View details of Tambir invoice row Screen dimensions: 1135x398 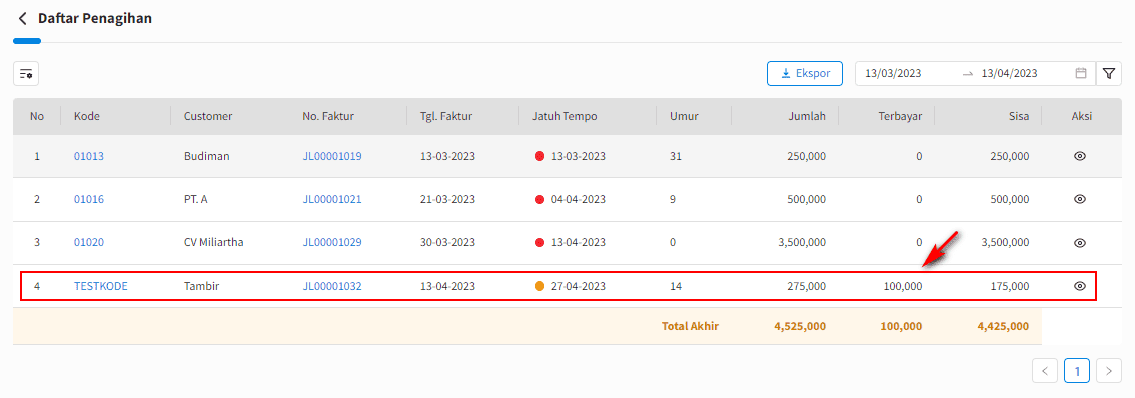[x=1079, y=286]
